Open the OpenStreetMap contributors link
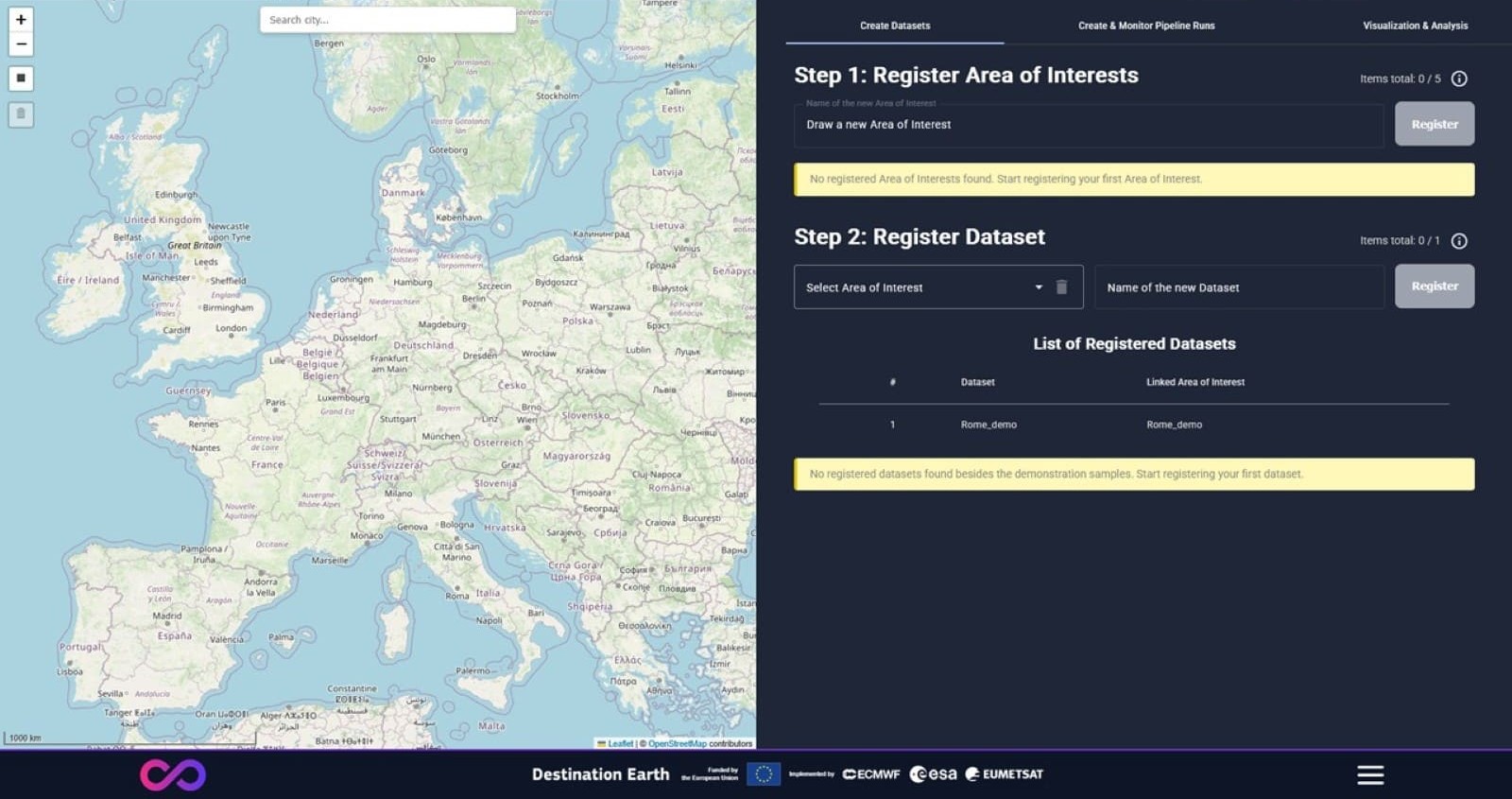Screen dimensions: 1512x799 pos(677,744)
